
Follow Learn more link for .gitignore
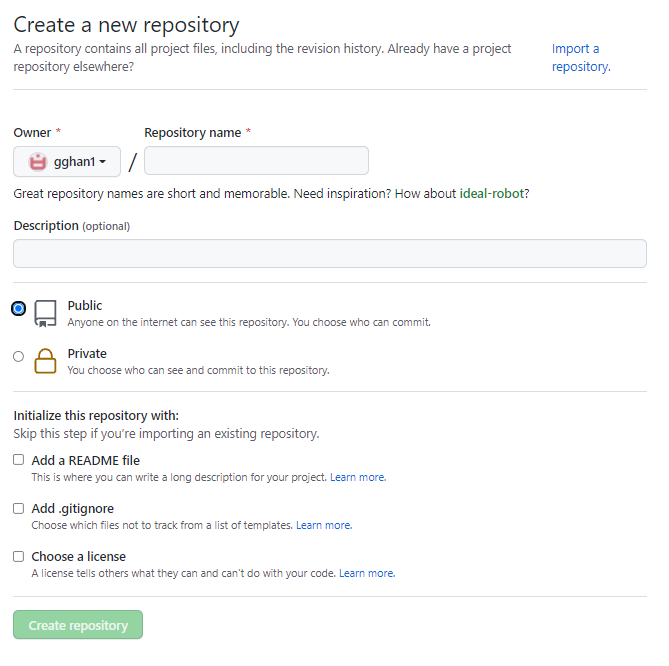324,526
